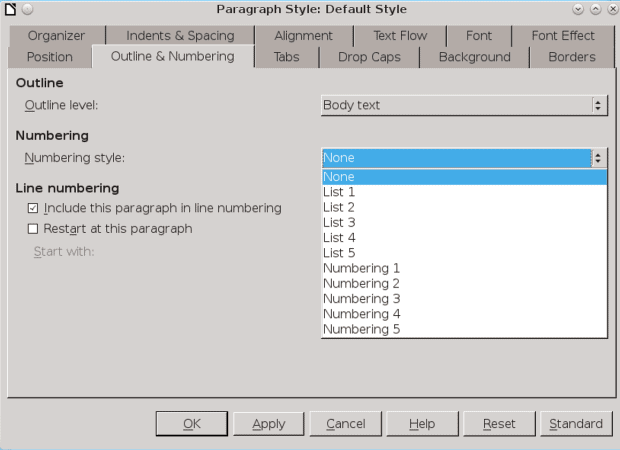Screen dimensions: 620x450
Task: Click the document icon in title bar
Action: pyautogui.click(x=10, y=9)
